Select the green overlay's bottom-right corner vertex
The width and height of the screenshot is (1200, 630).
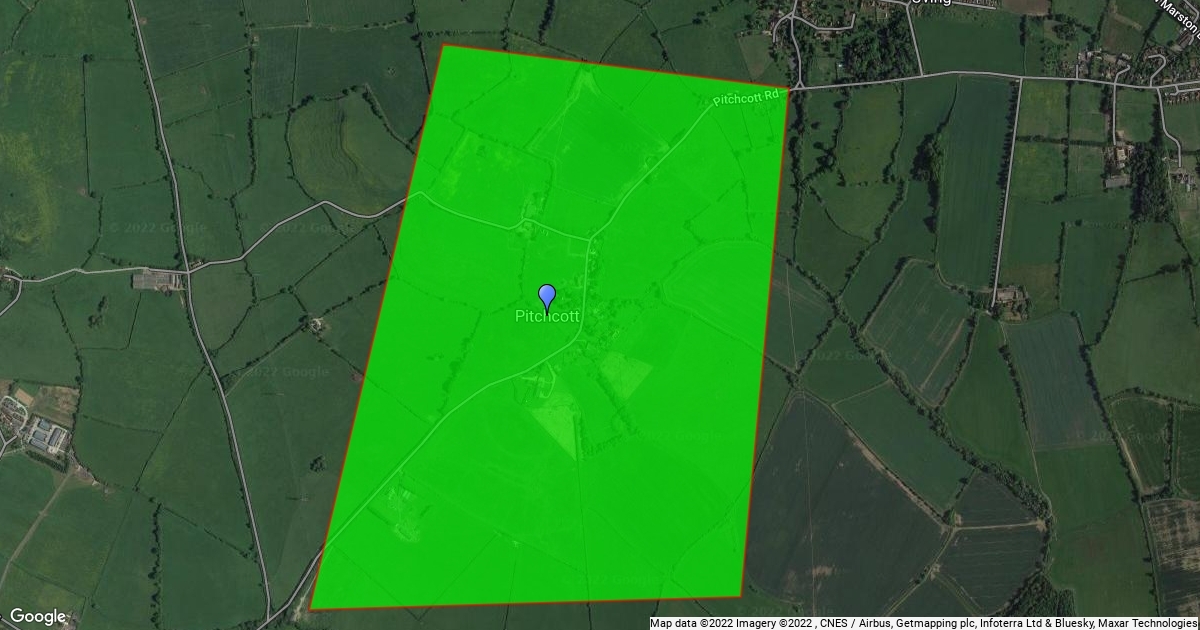[x=742, y=598]
